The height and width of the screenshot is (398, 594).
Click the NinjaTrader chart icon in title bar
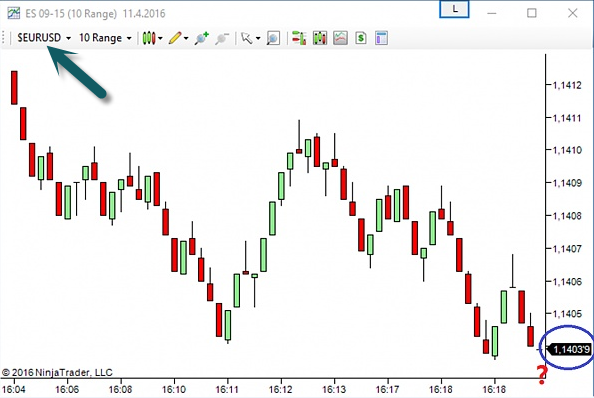pos(14,13)
